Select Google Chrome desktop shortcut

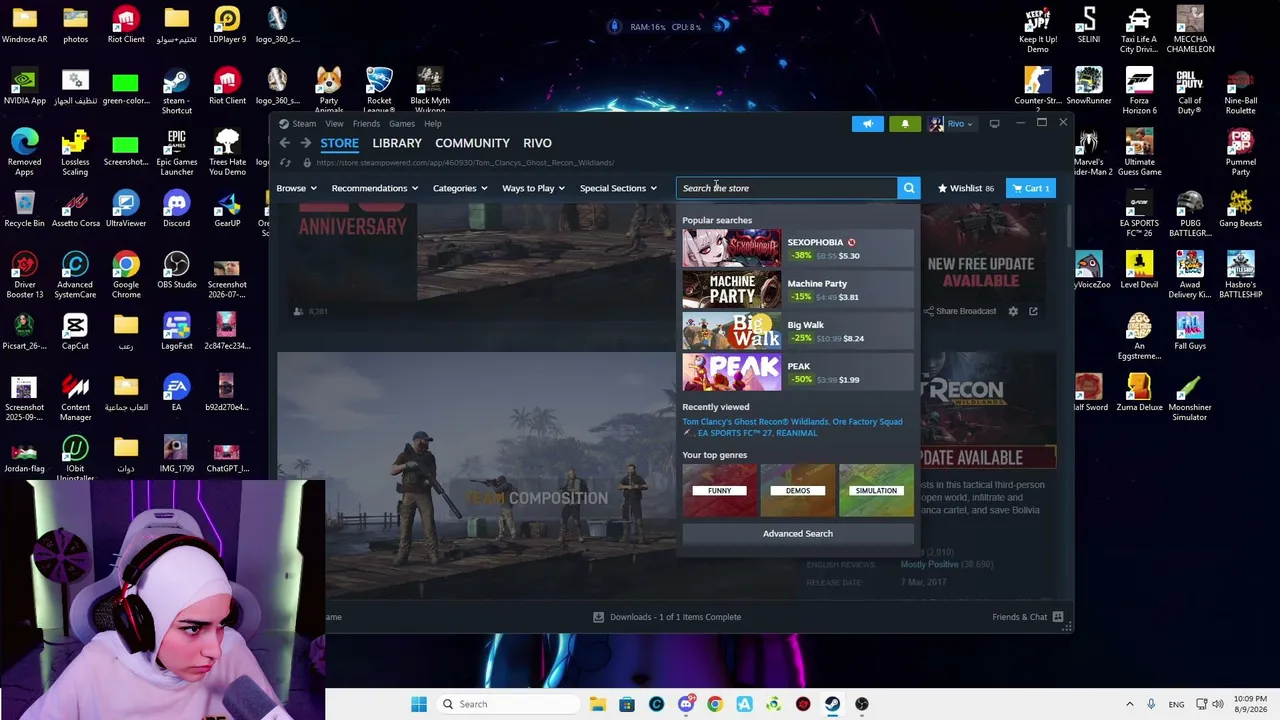pyautogui.click(x=126, y=276)
